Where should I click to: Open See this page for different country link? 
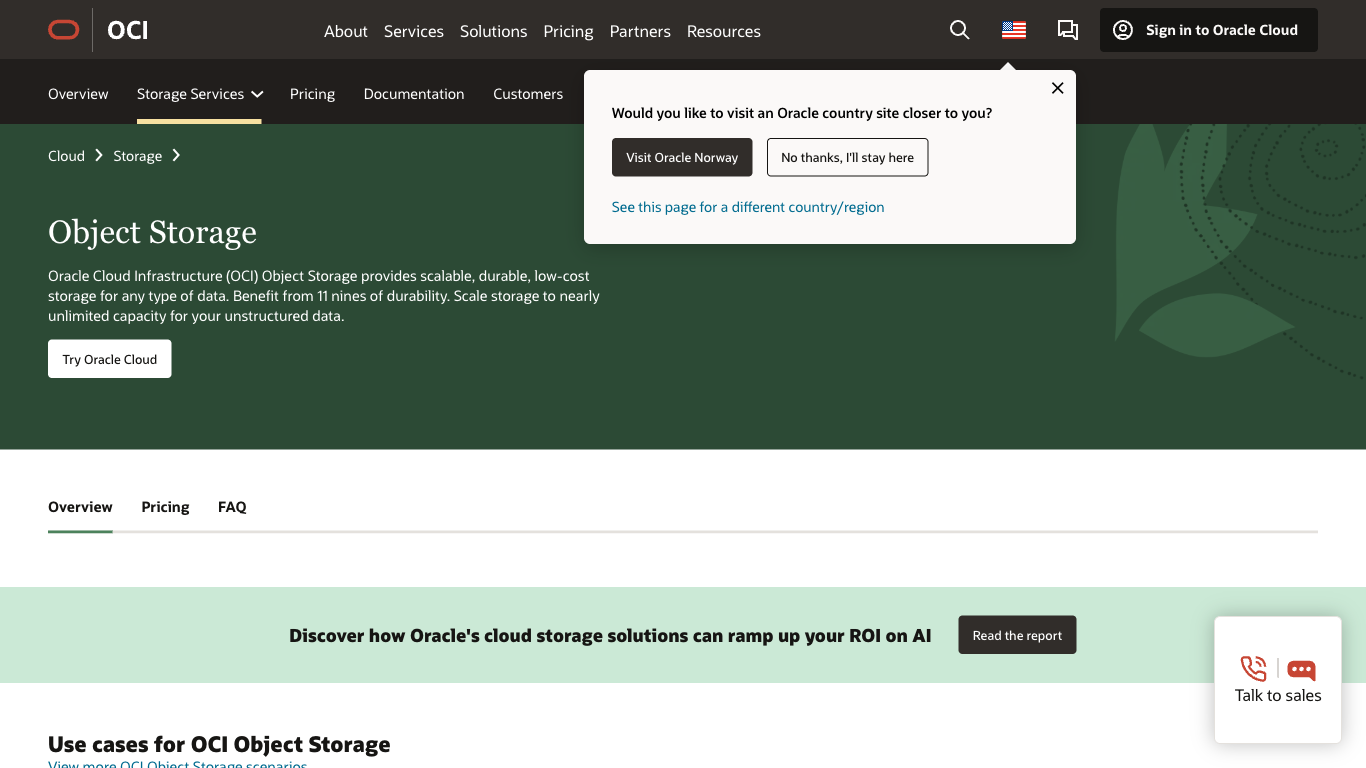pyautogui.click(x=747, y=207)
